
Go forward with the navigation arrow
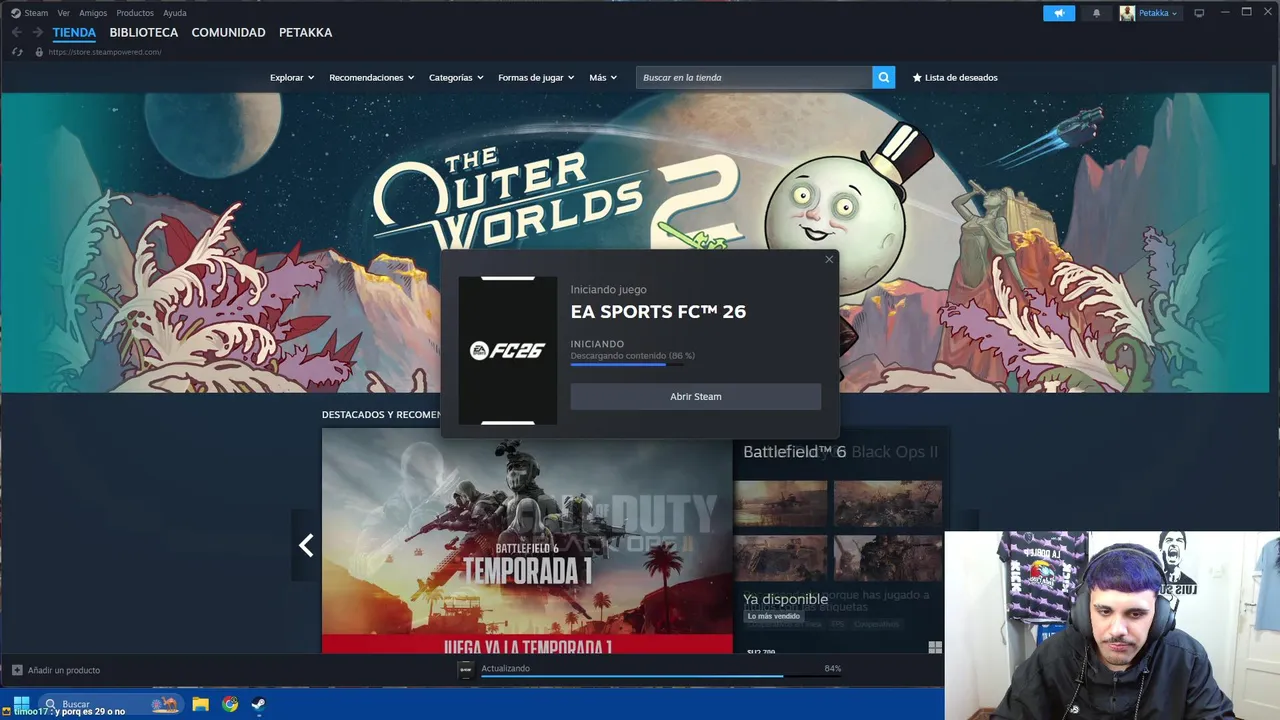(37, 32)
